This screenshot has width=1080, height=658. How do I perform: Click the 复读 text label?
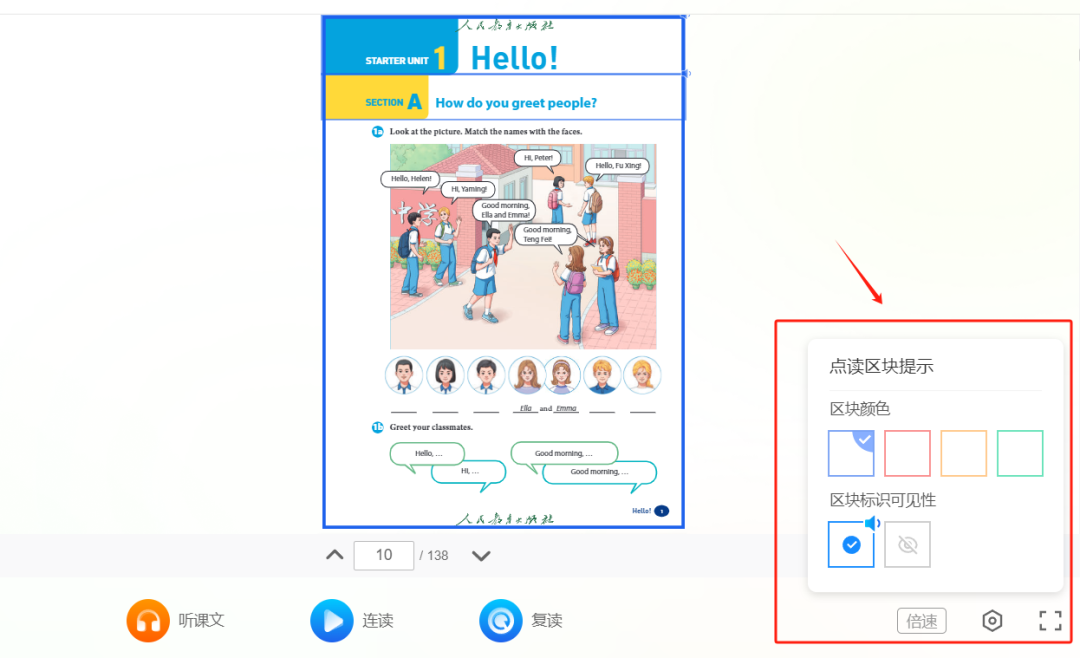(547, 620)
